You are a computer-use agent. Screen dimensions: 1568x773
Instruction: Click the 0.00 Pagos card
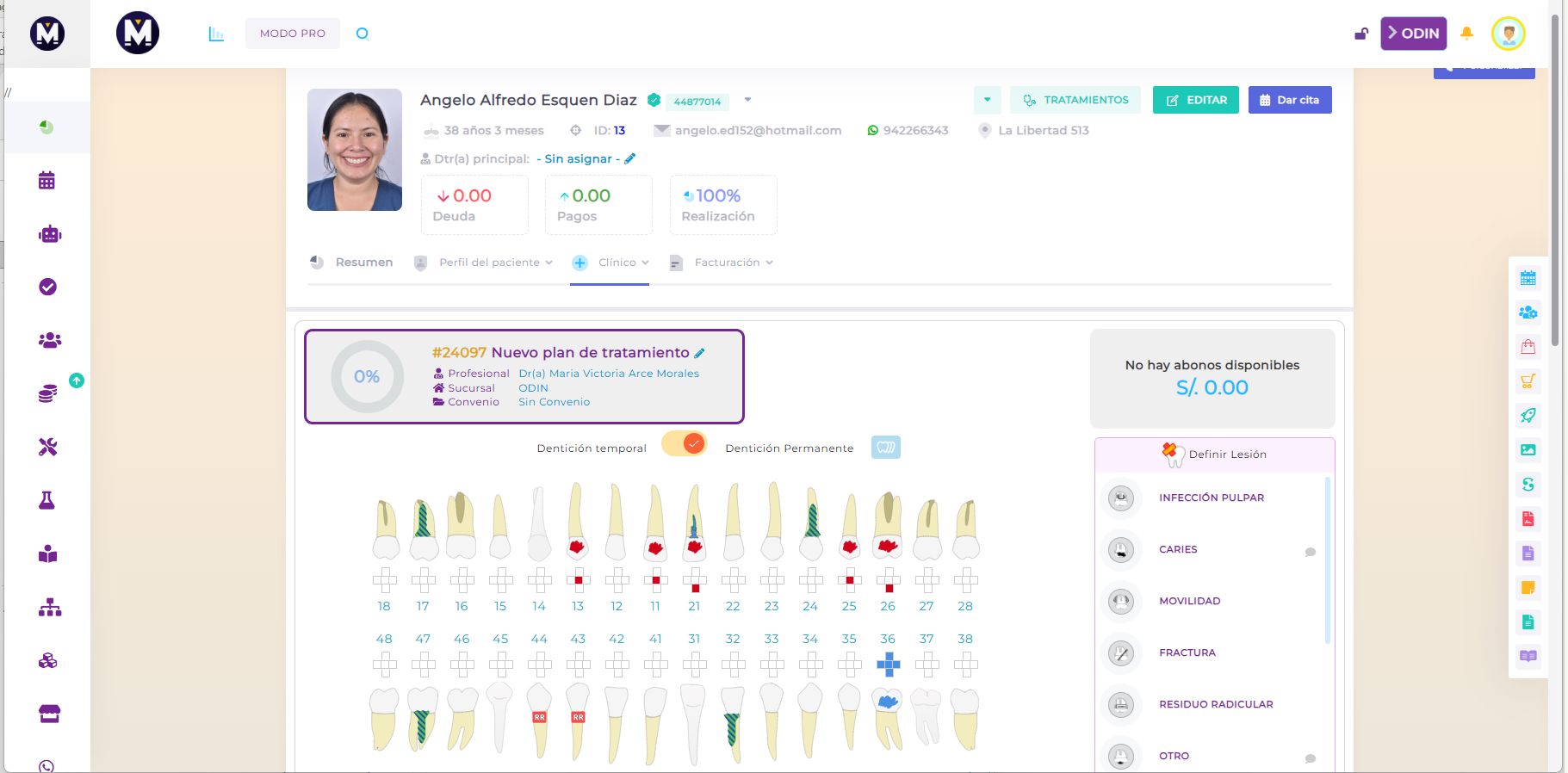tap(598, 205)
